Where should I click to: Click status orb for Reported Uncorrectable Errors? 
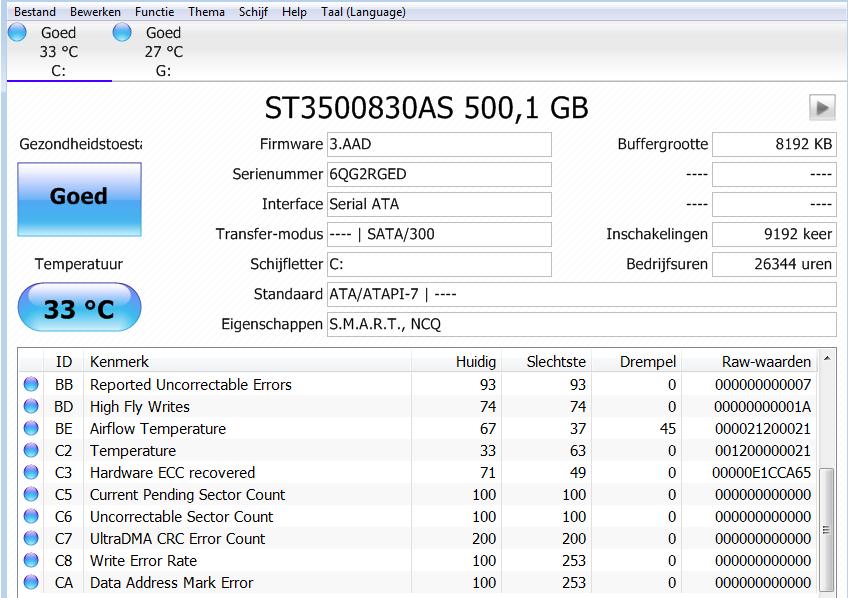[x=31, y=385]
